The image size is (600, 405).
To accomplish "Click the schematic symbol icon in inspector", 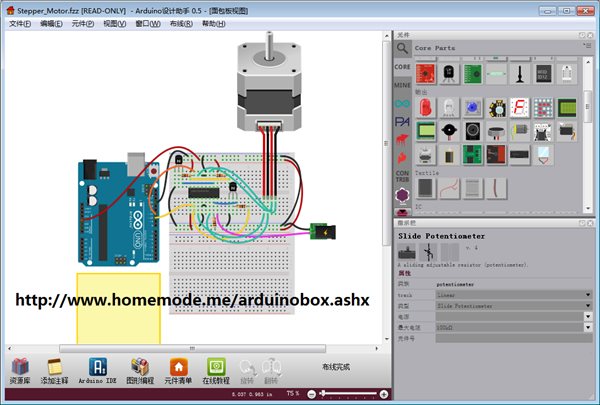I will pyautogui.click(x=428, y=253).
